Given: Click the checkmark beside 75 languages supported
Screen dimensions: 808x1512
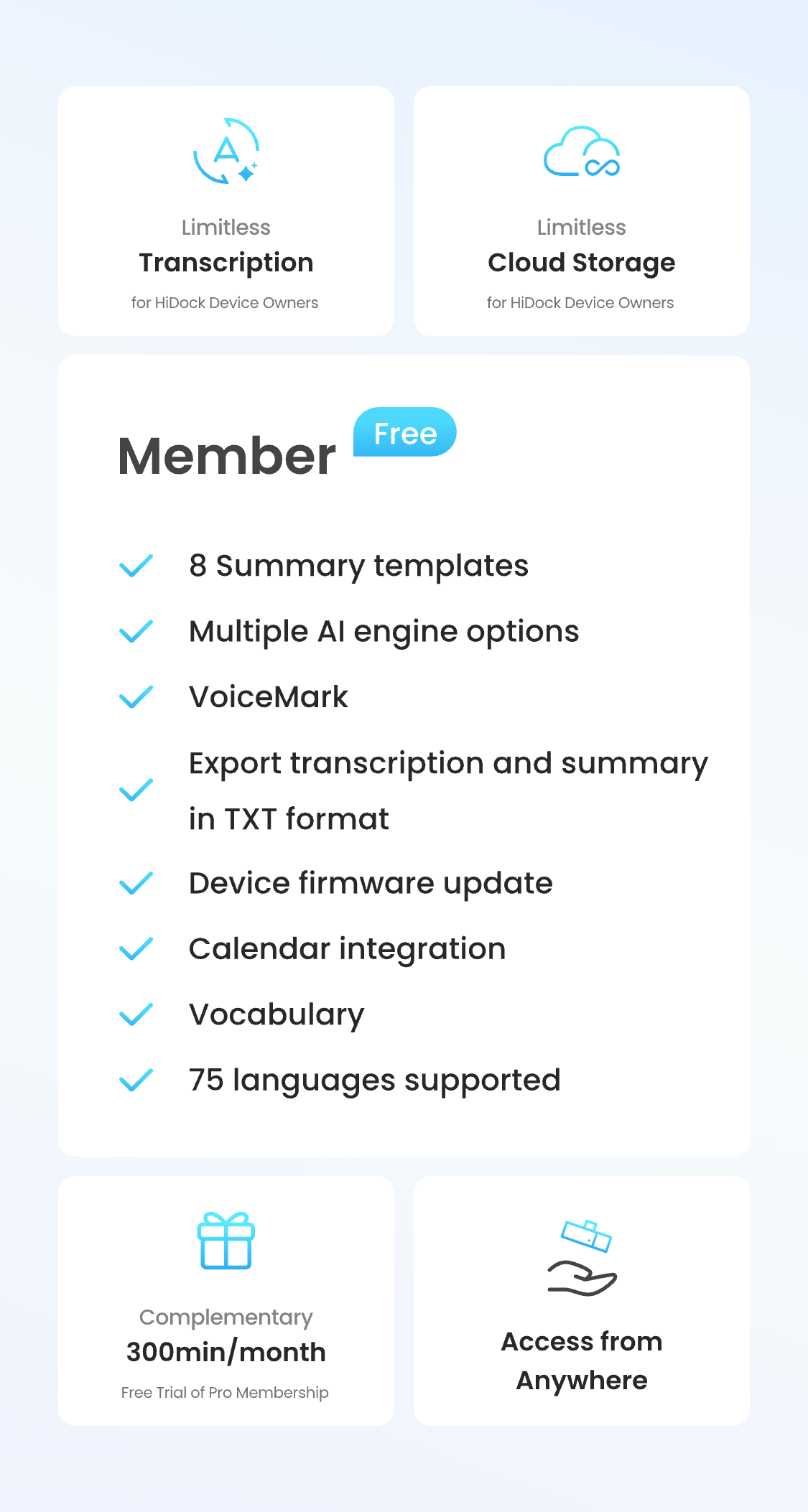Looking at the screenshot, I should click(136, 1080).
